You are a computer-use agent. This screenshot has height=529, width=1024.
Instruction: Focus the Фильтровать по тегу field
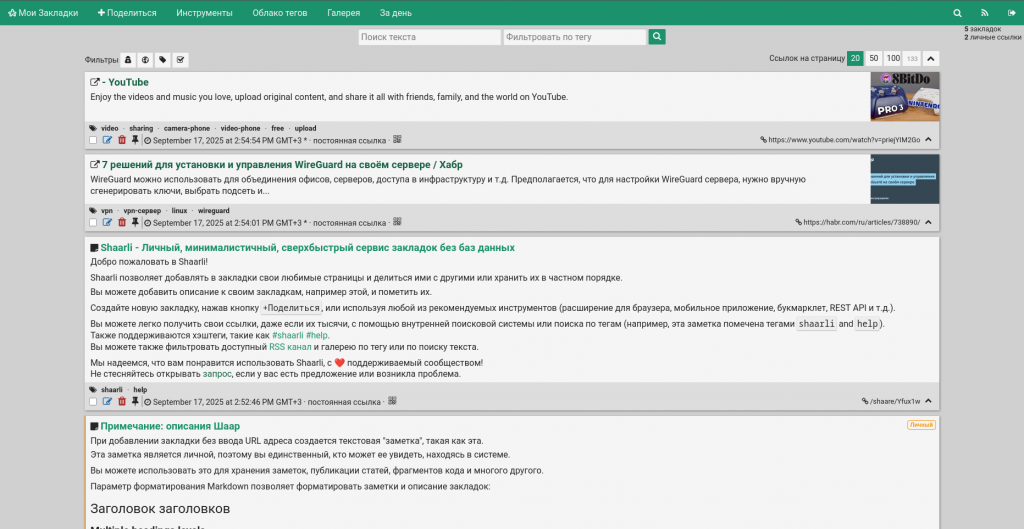[575, 37]
